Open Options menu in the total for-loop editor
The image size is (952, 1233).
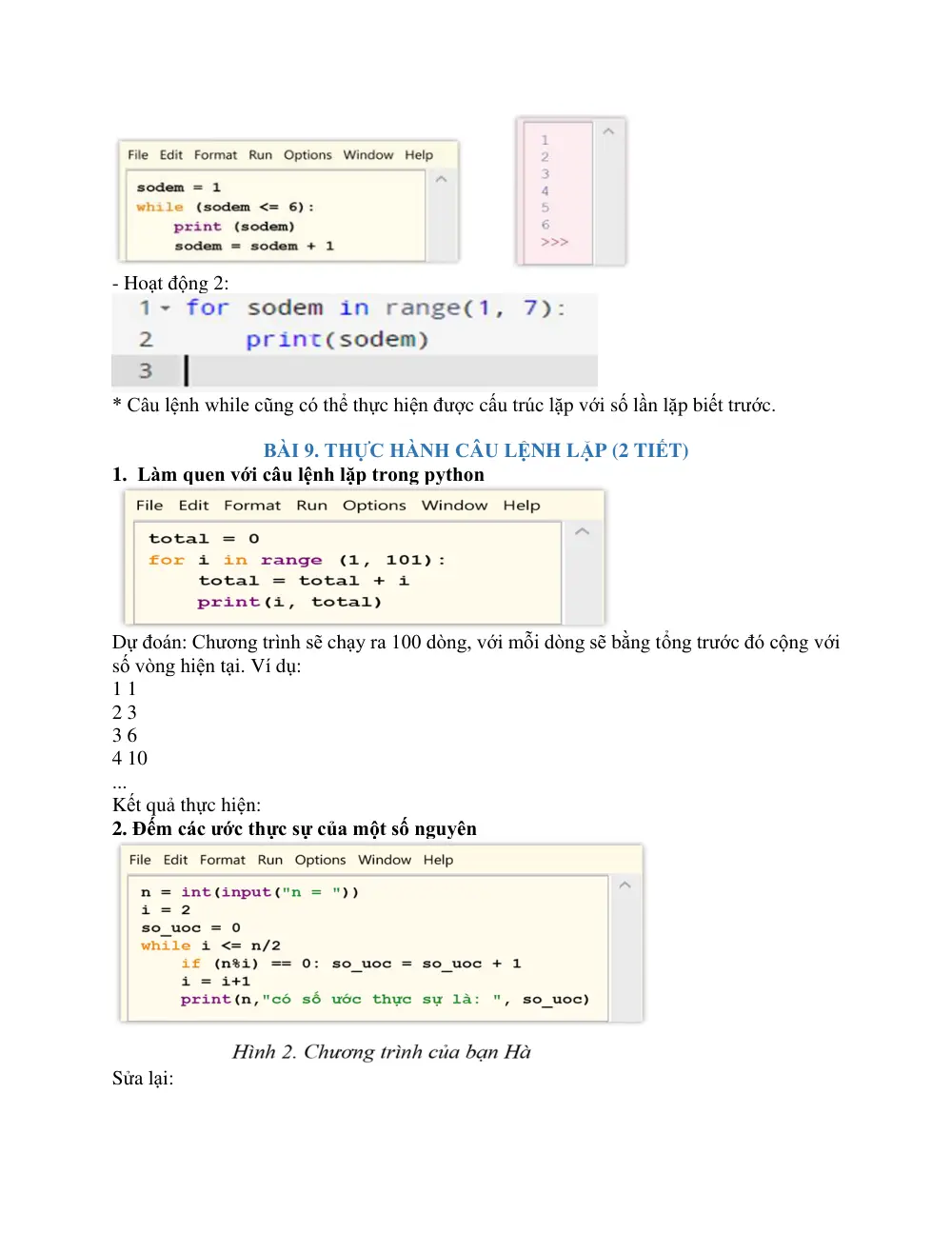coord(374,506)
